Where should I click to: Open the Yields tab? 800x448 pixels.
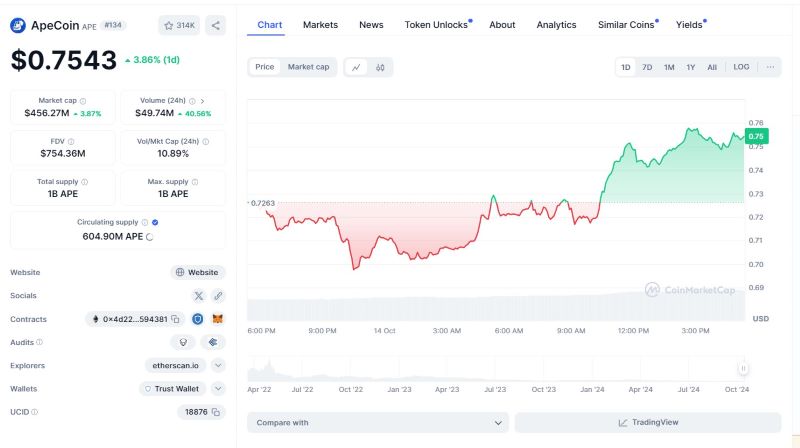click(x=691, y=24)
